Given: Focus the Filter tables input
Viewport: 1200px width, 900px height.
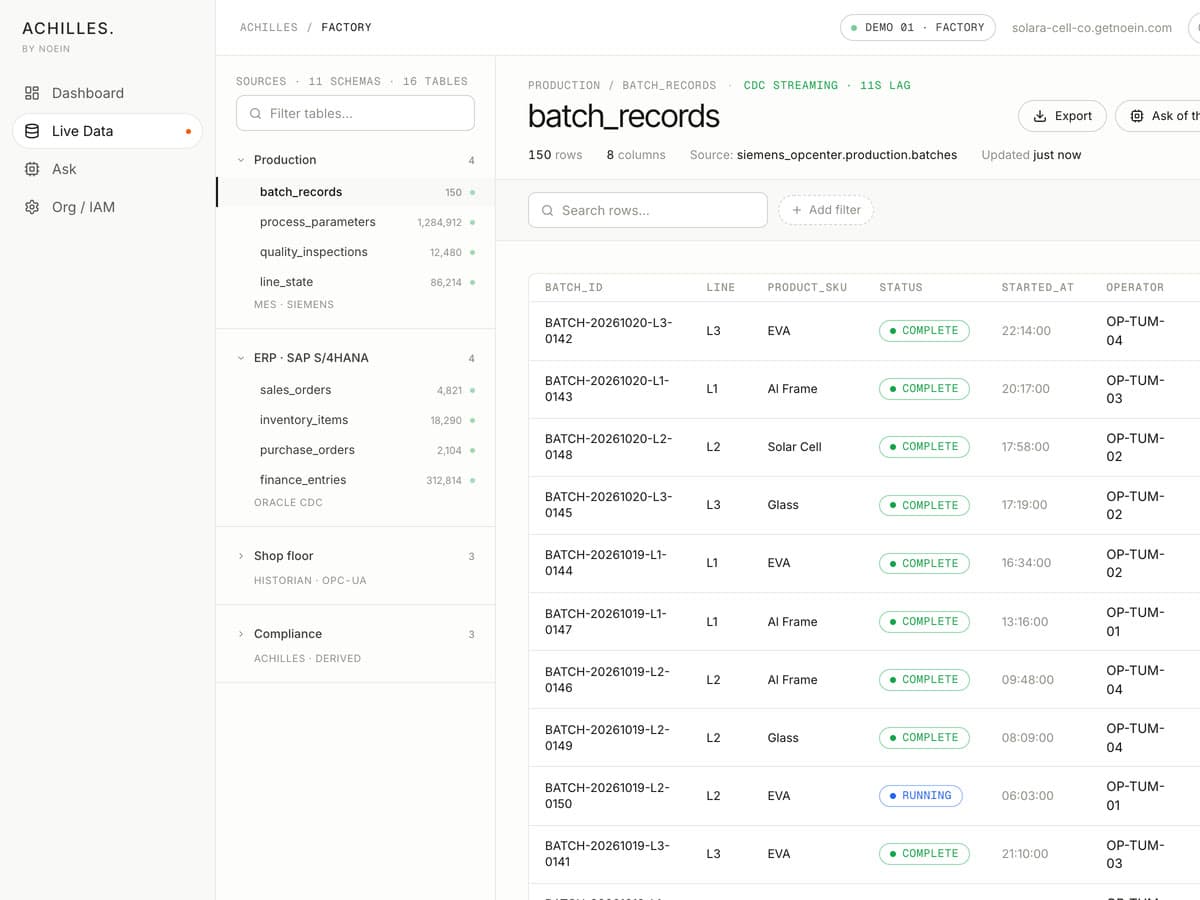Looking at the screenshot, I should pyautogui.click(x=355, y=113).
